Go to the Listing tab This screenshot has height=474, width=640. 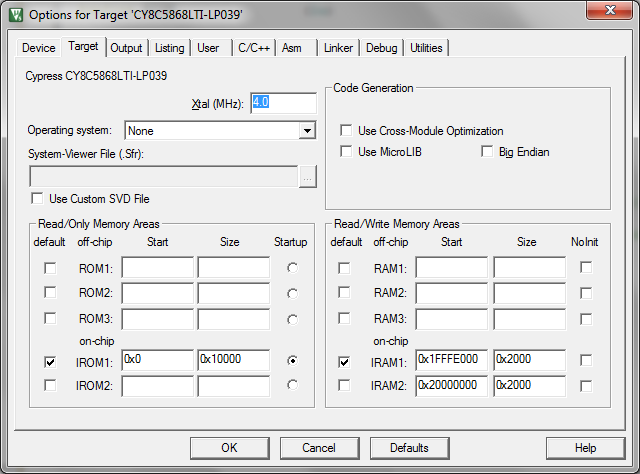169,48
